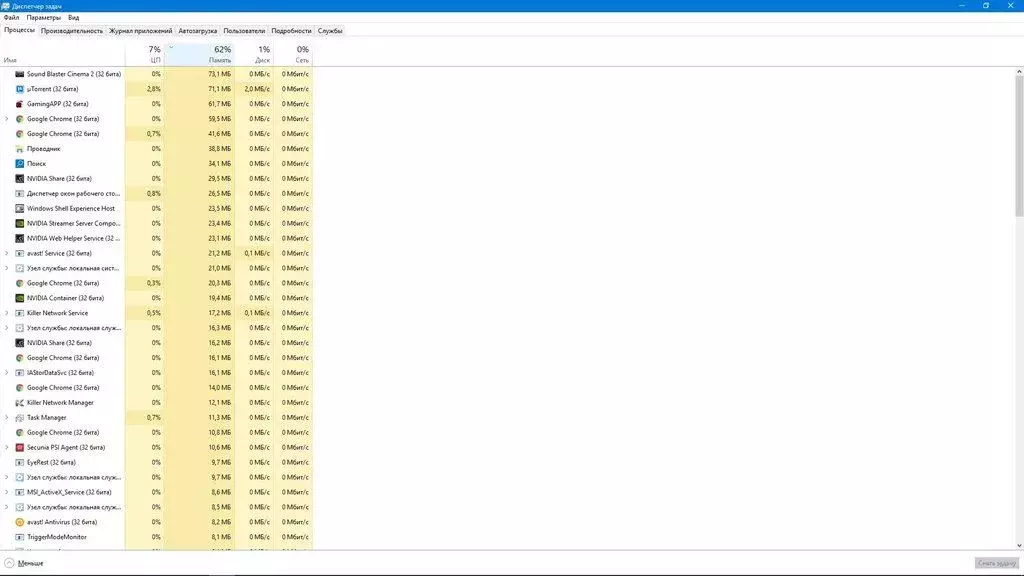Viewport: 1024px width, 576px height.
Task: Select the NVIDIA Share 16,2 МБ memory cell
Action: [x=199, y=343]
